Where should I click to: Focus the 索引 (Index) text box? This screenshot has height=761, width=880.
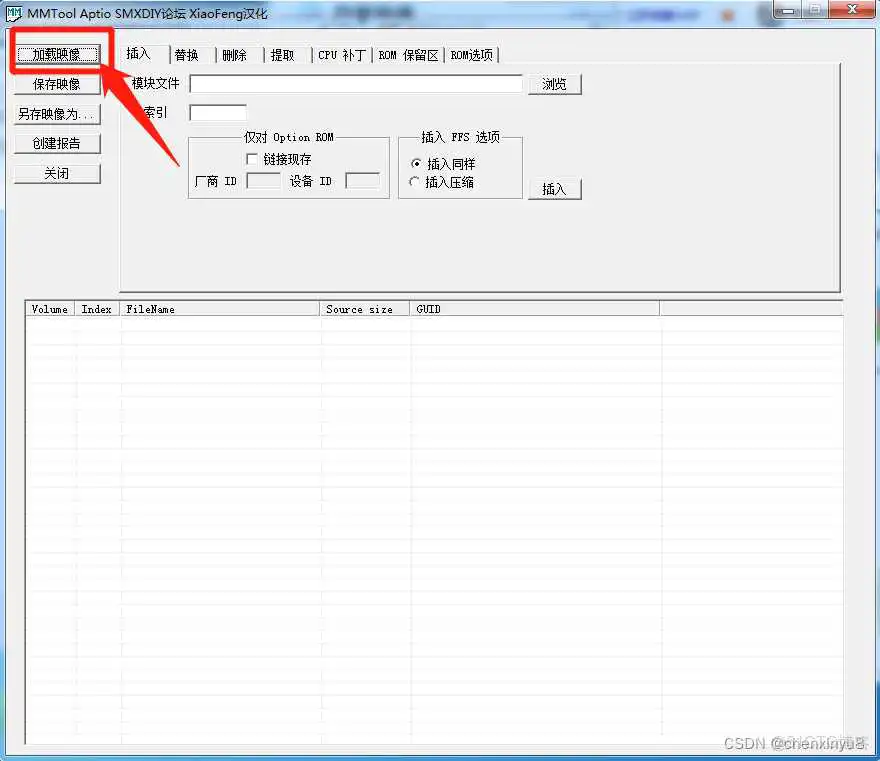pos(217,113)
